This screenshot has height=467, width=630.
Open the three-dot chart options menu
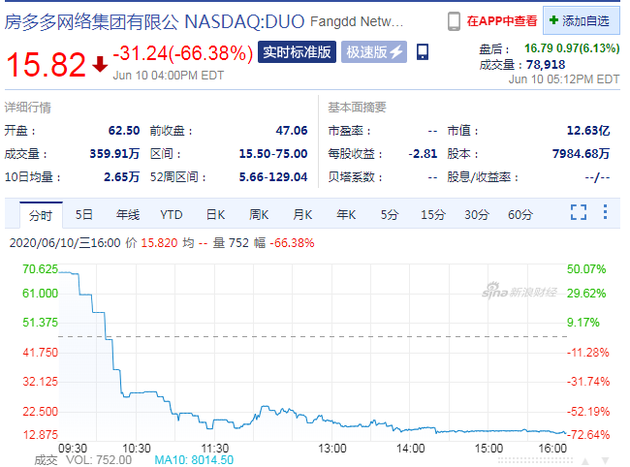(605, 212)
